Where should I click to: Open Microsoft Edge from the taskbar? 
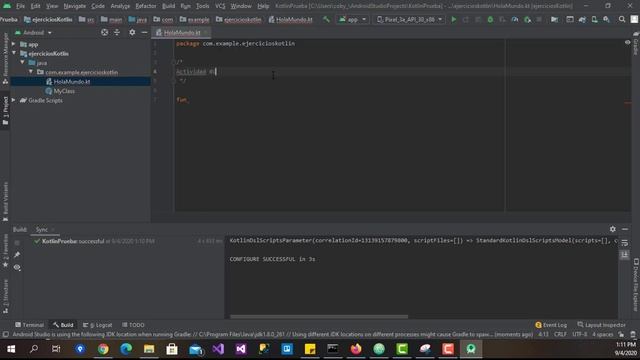(126, 349)
